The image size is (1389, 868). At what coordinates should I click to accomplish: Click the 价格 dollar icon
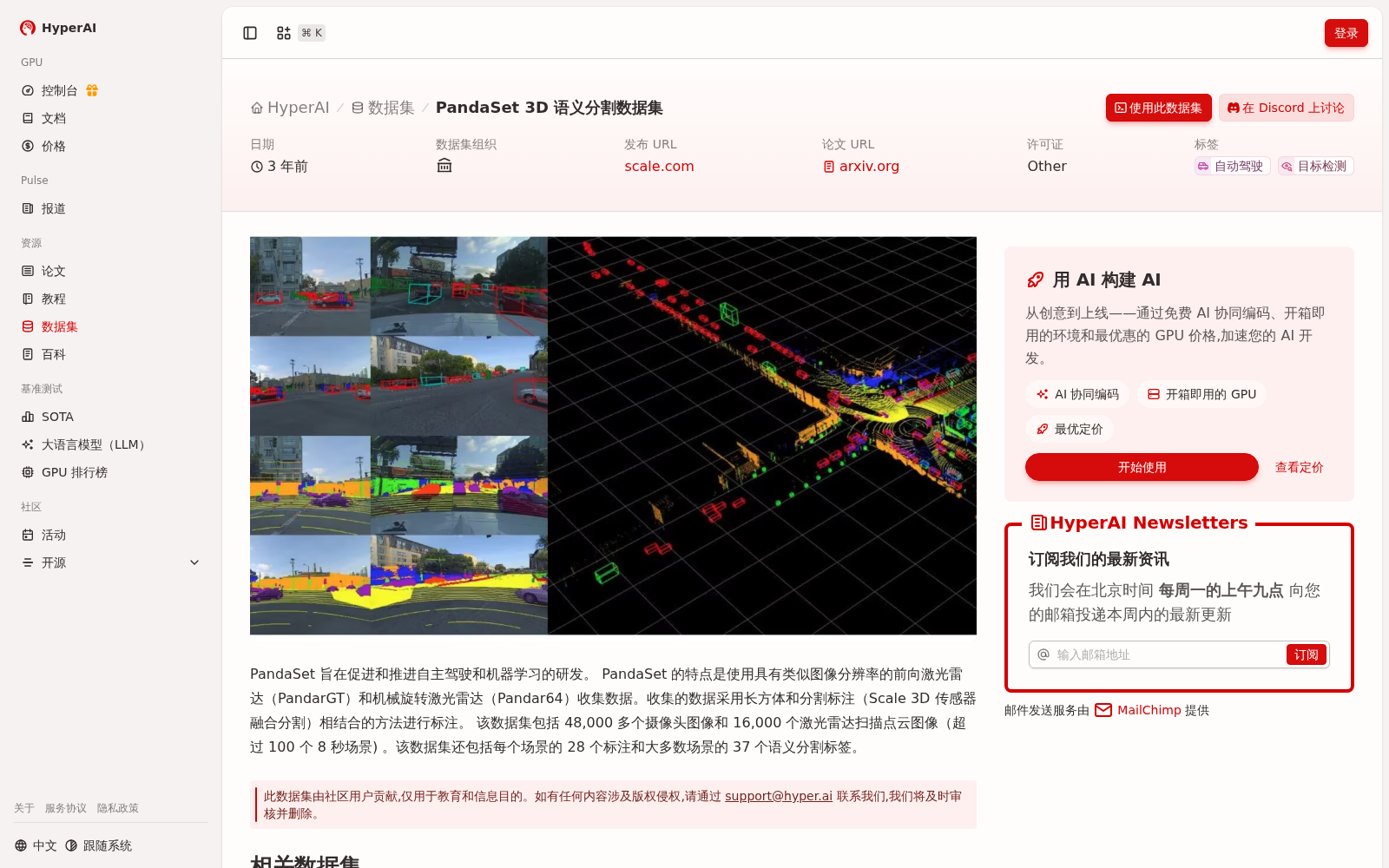pyautogui.click(x=28, y=146)
